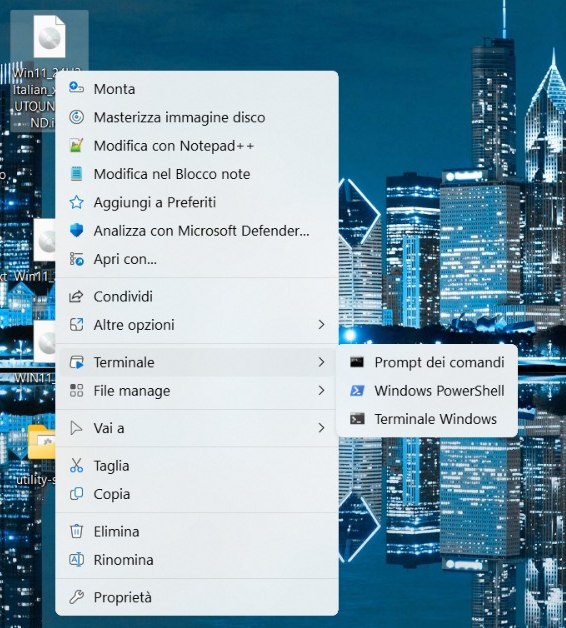Image resolution: width=566 pixels, height=628 pixels.
Task: Click the Masterizza immagine disco burn icon
Action: tap(76, 117)
